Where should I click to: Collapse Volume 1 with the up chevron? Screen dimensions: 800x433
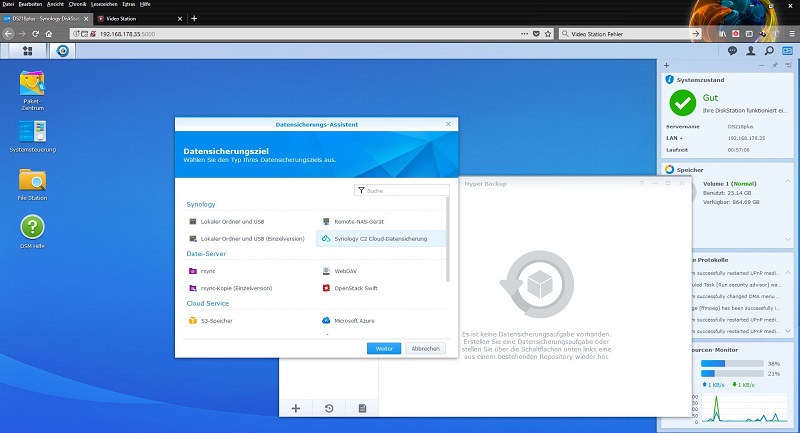tap(788, 182)
